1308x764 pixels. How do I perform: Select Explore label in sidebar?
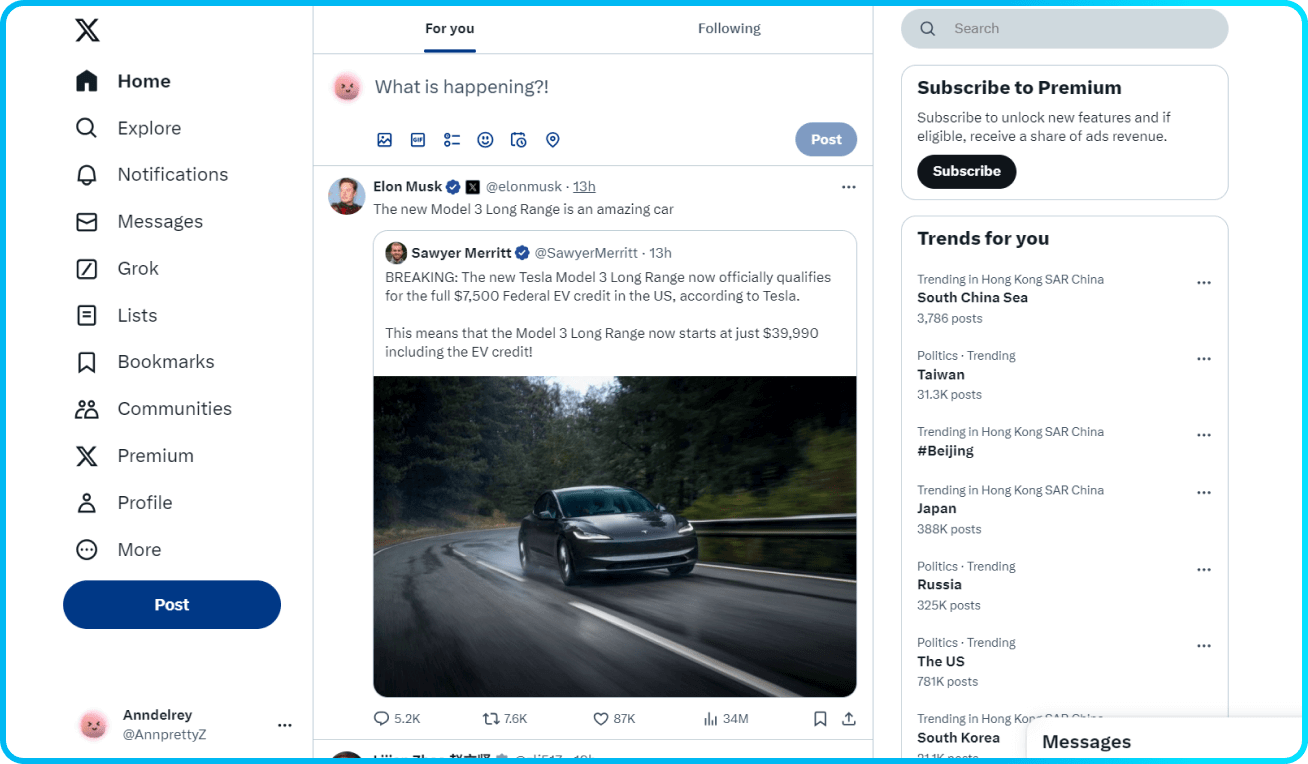coord(149,128)
